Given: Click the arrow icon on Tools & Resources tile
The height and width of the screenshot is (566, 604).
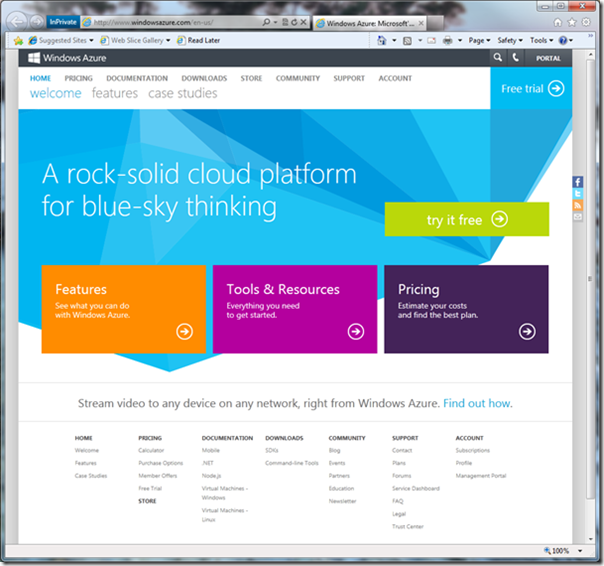Looking at the screenshot, I should click(x=356, y=331).
